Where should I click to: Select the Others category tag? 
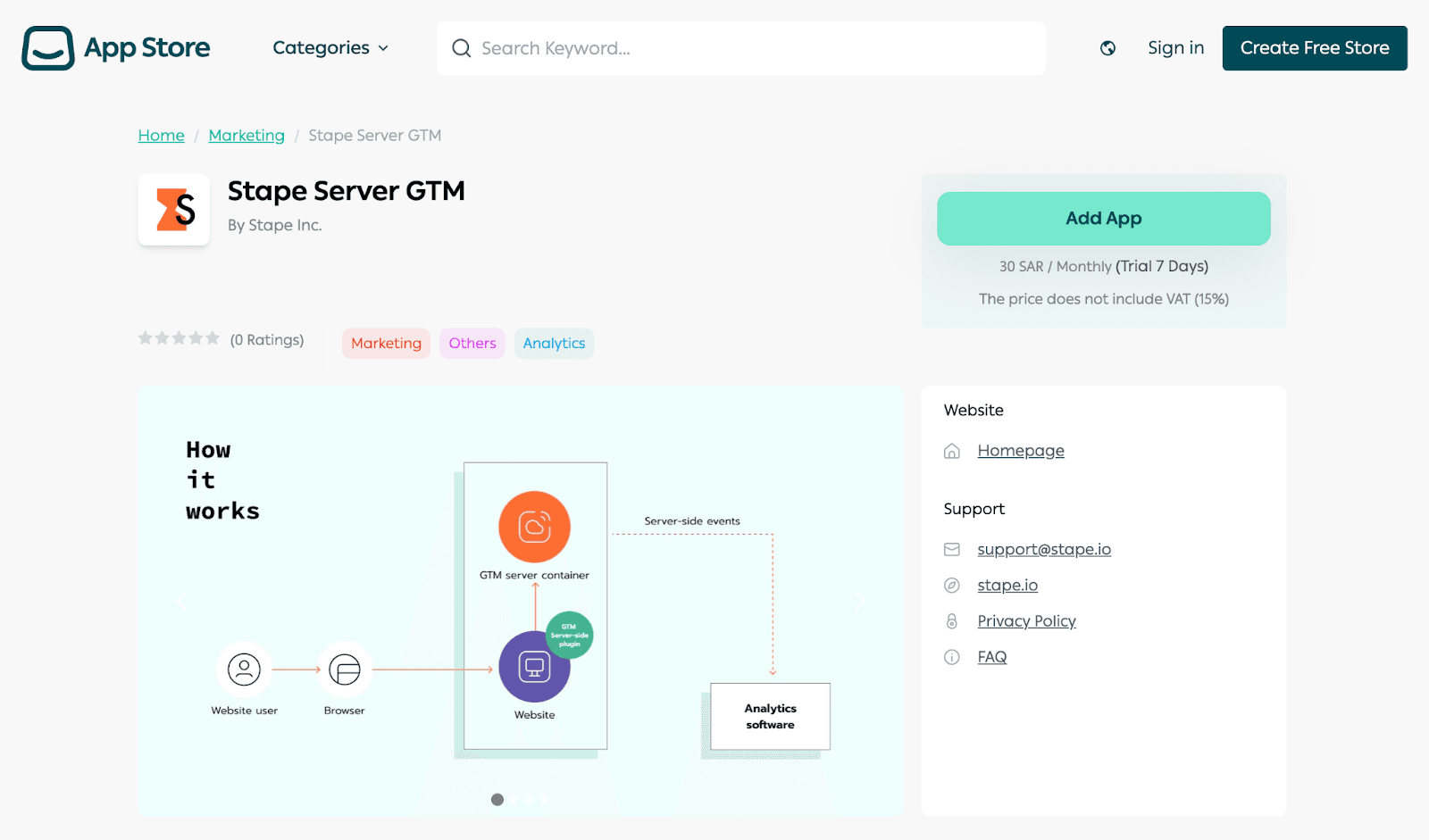coord(472,344)
